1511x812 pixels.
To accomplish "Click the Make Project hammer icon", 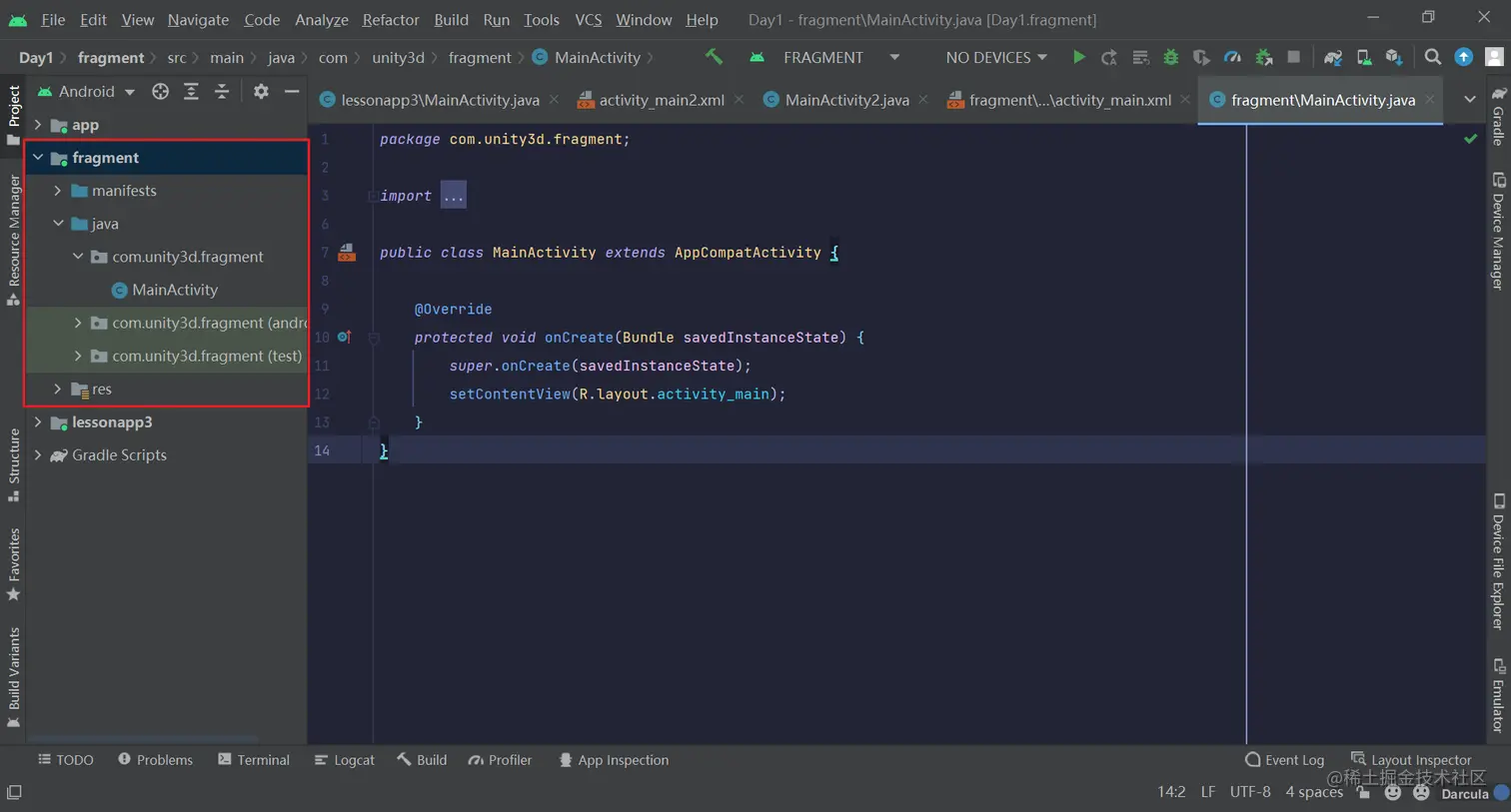I will (x=714, y=57).
